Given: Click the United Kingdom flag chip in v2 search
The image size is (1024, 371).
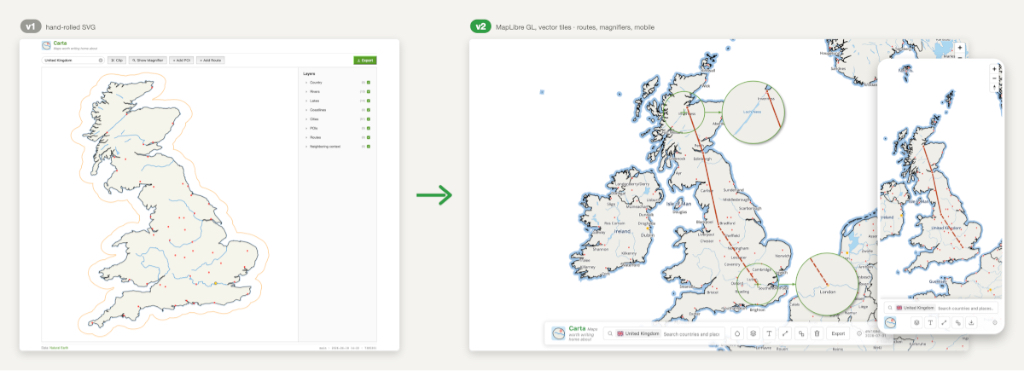Looking at the screenshot, I should 638,334.
